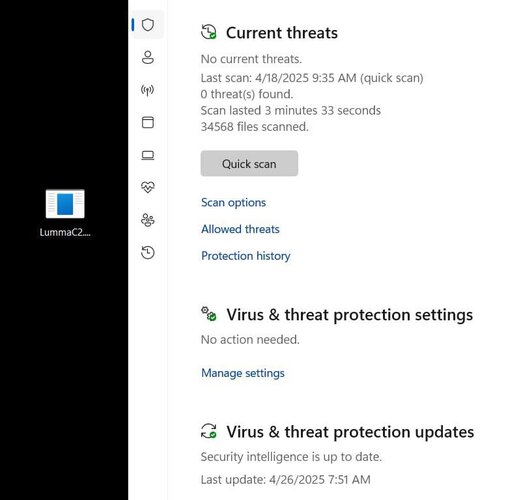Viewport: 508px width, 500px height.
Task: Open Device performance & health heart icon
Action: (x=148, y=187)
